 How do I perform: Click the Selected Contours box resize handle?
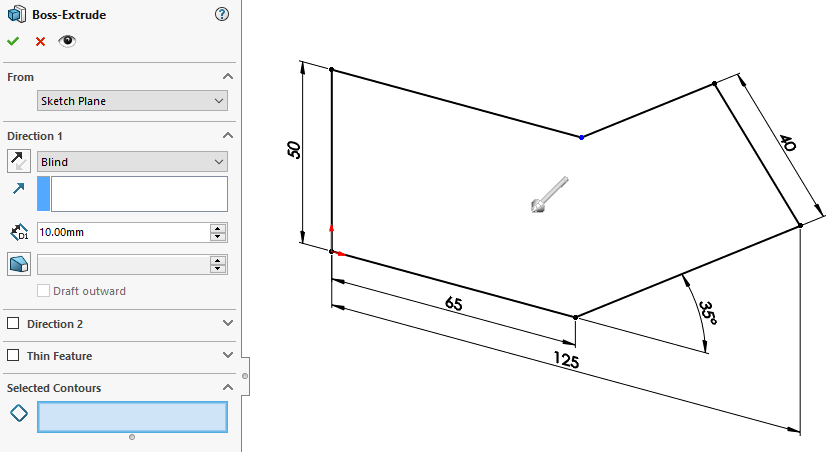(x=132, y=437)
